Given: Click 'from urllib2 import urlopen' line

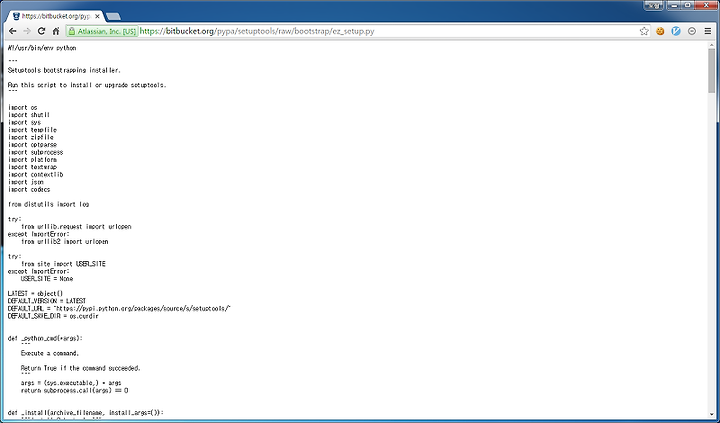Looking at the screenshot, I should coord(65,241).
